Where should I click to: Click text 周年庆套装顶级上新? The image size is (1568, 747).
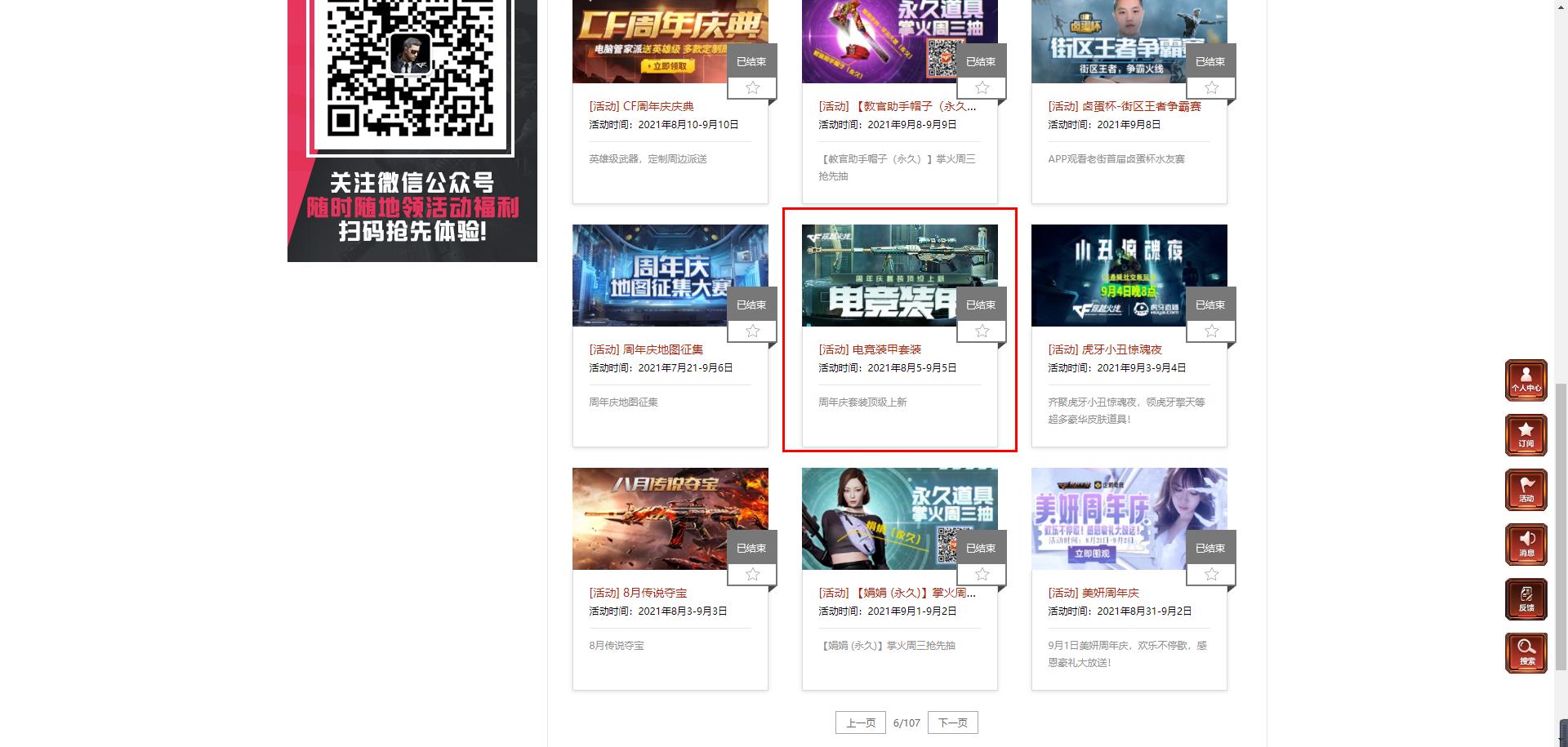point(862,402)
